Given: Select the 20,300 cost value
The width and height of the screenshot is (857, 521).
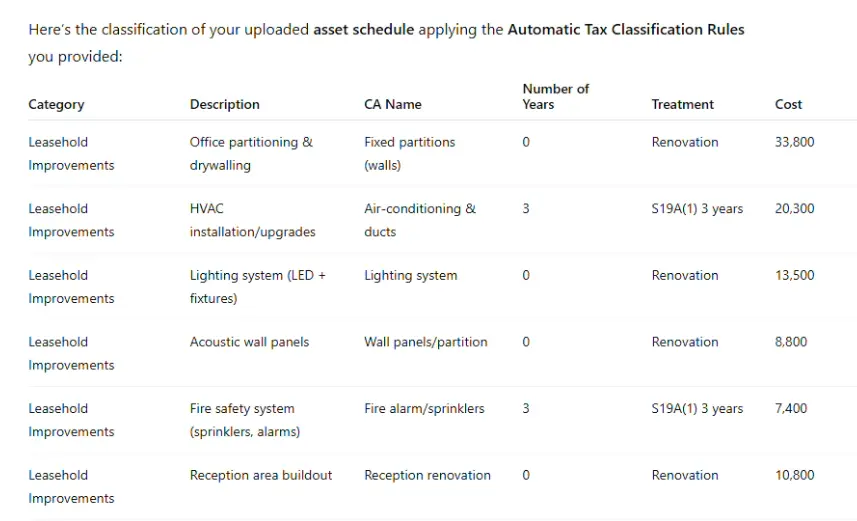Looking at the screenshot, I should click(x=795, y=209).
